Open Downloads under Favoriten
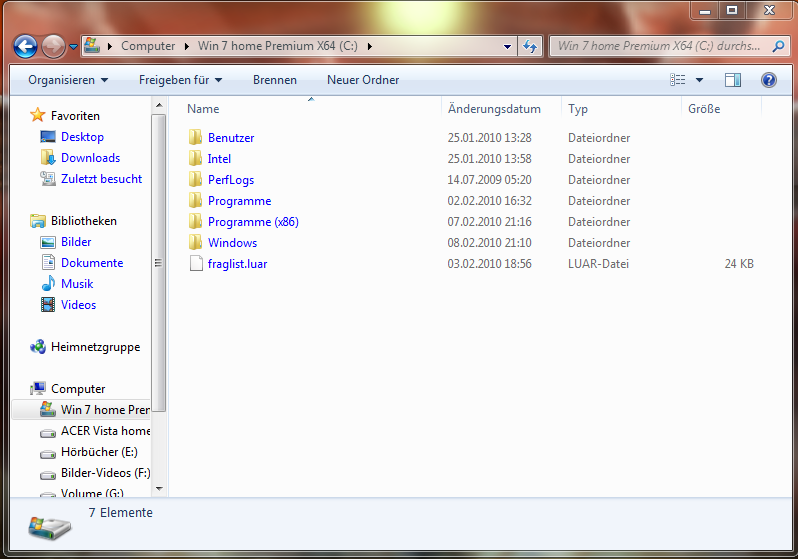The image size is (798, 559). point(91,158)
